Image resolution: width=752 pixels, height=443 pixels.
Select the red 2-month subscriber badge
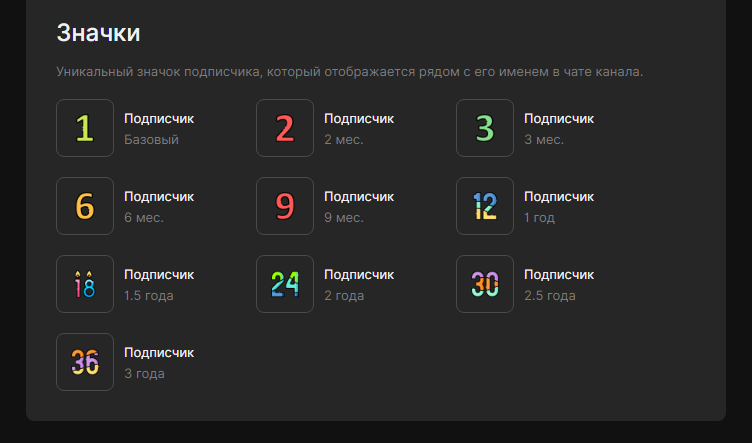(285, 128)
